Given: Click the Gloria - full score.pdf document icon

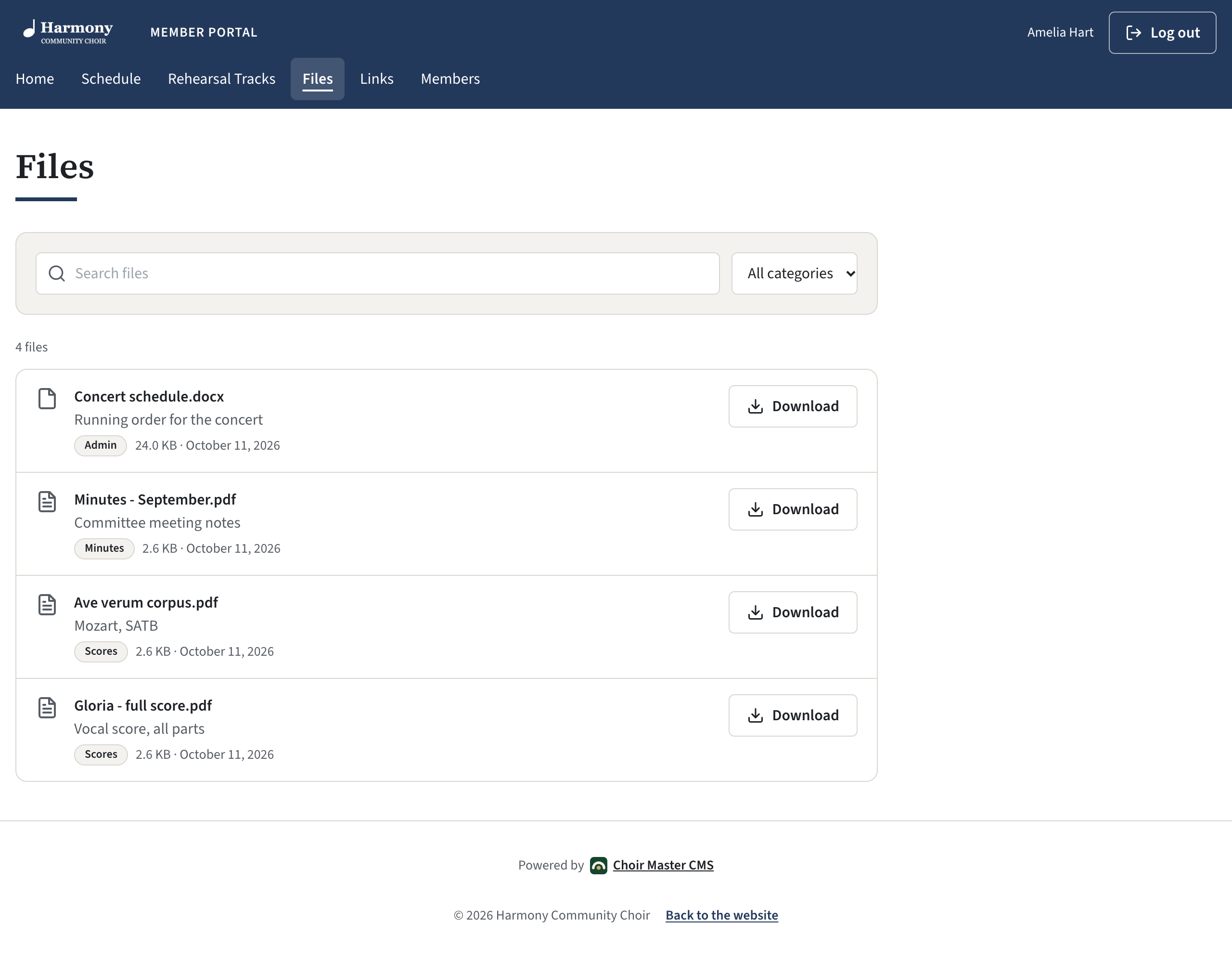Looking at the screenshot, I should 47,708.
